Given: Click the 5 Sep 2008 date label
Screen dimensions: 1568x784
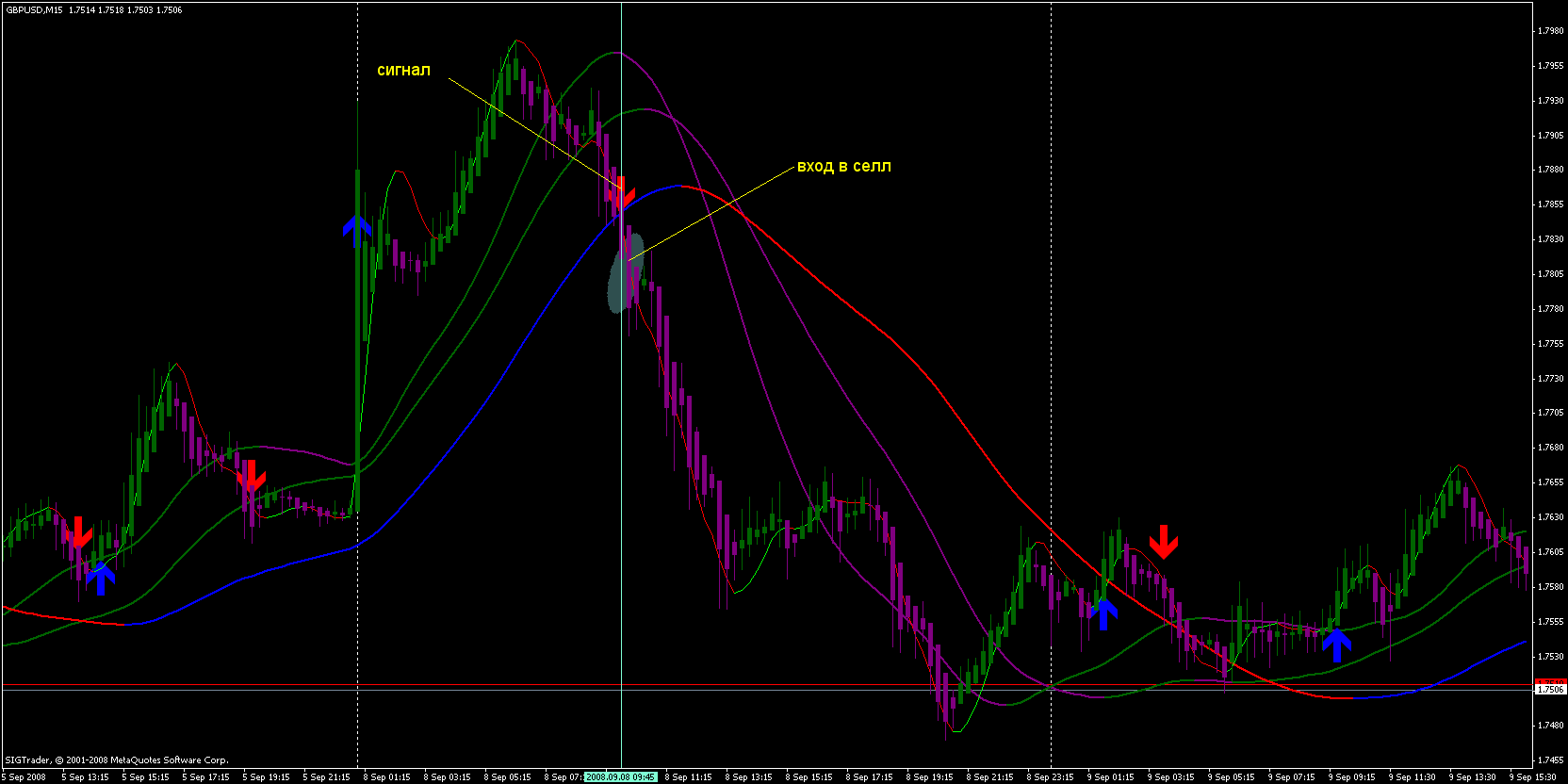Looking at the screenshot, I should pos(25,777).
